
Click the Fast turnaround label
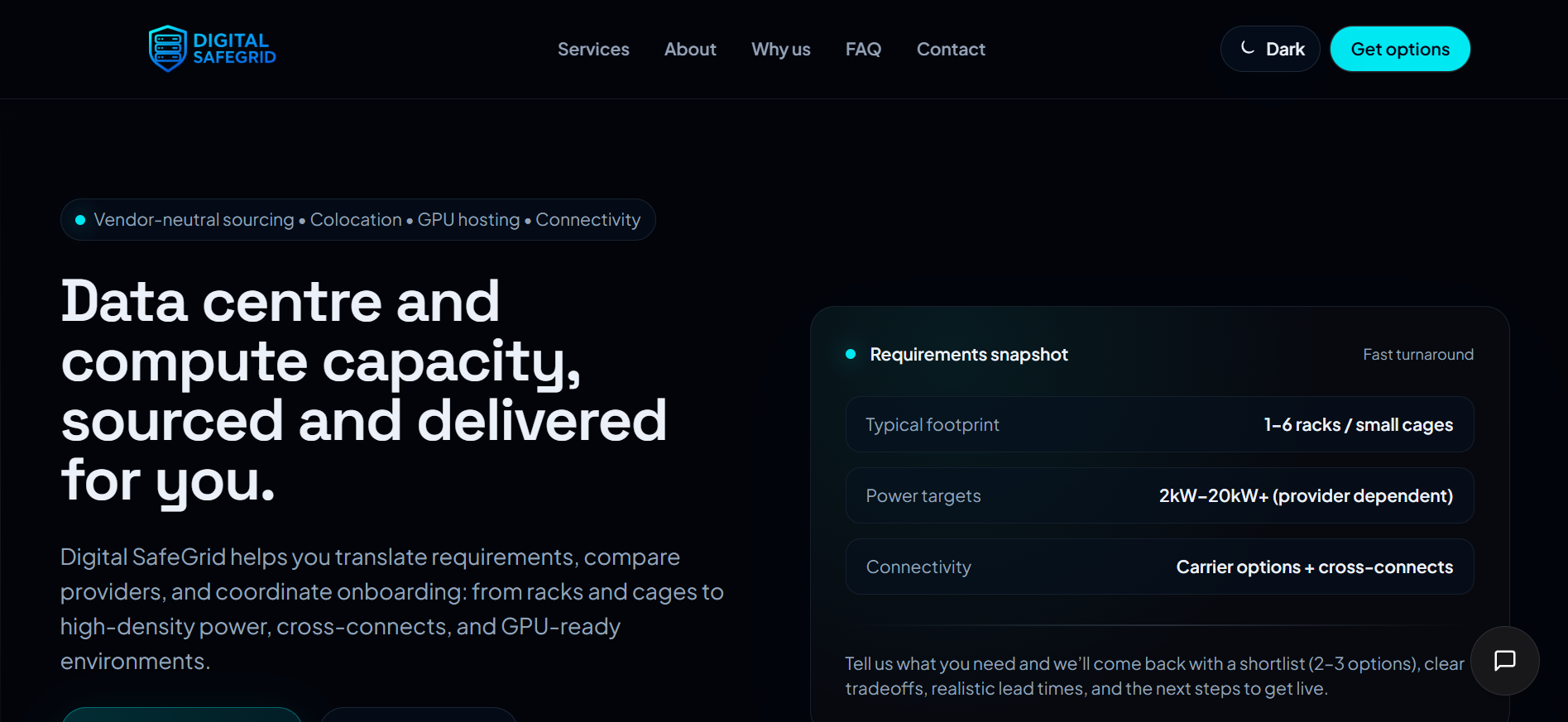(x=1417, y=355)
